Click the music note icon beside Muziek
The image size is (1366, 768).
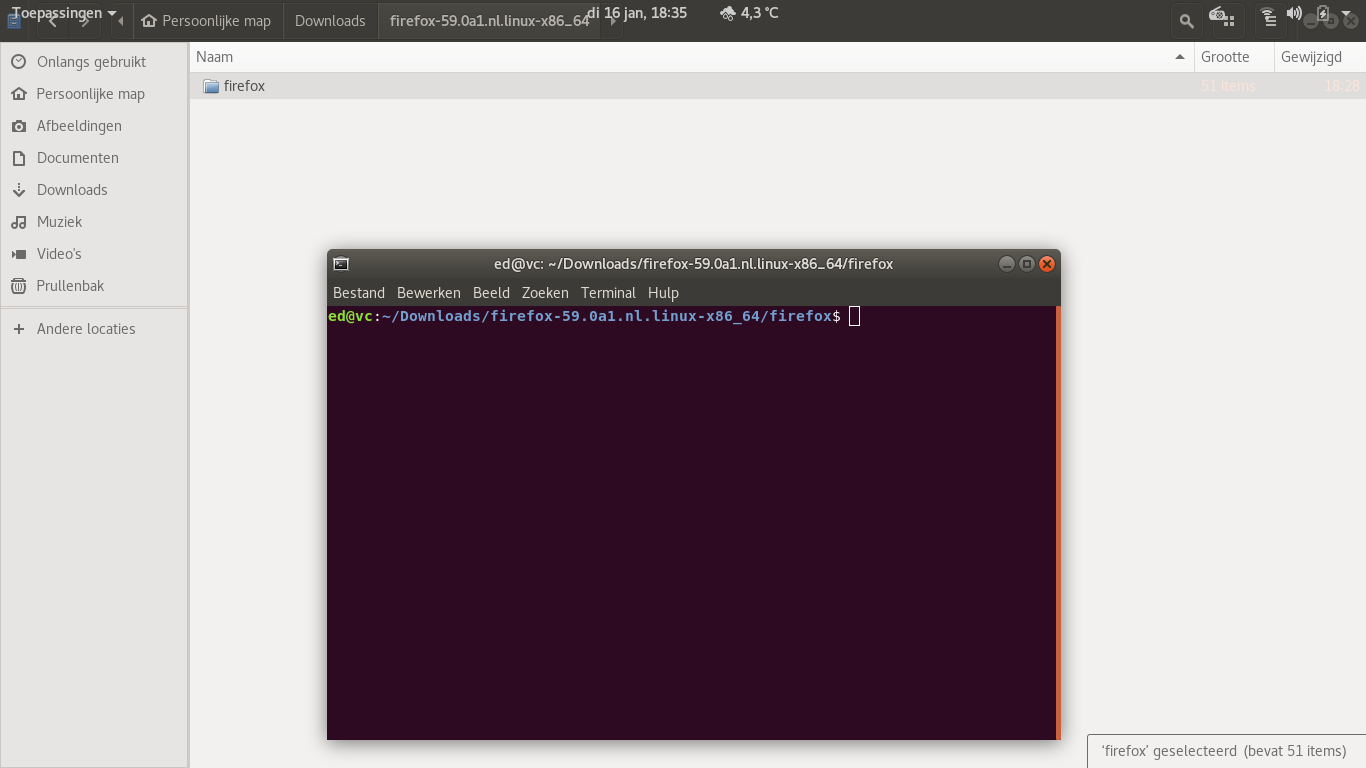tap(18, 222)
